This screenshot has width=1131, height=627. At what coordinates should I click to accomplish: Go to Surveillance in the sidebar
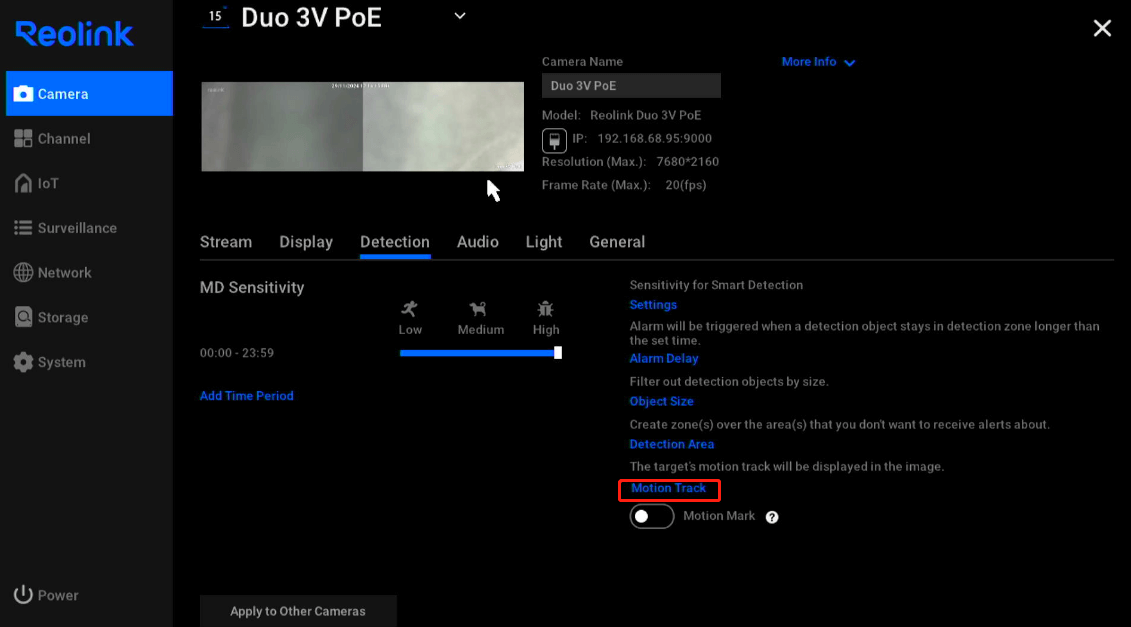coord(89,228)
